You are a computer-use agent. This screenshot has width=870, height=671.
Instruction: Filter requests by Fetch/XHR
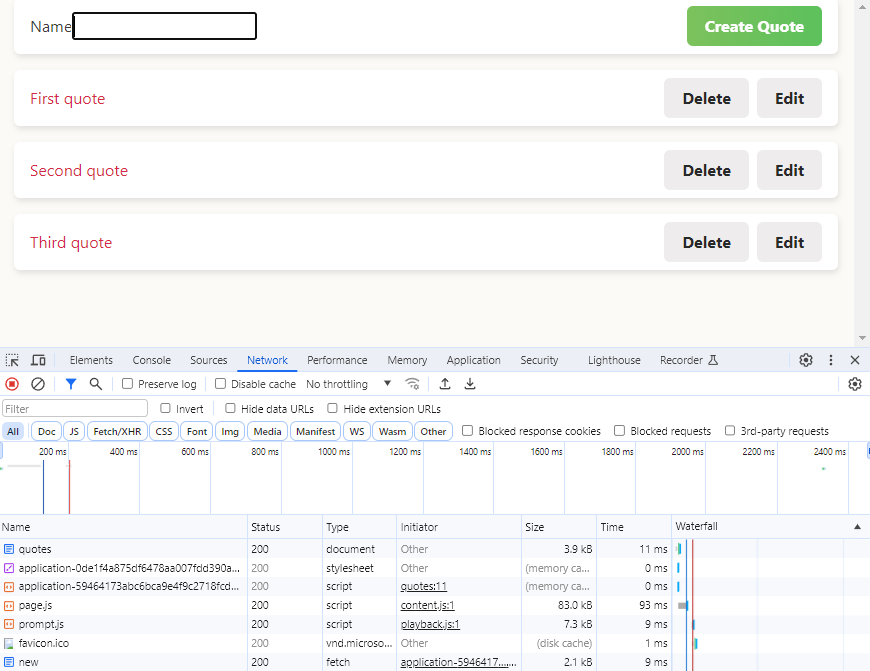pos(117,431)
